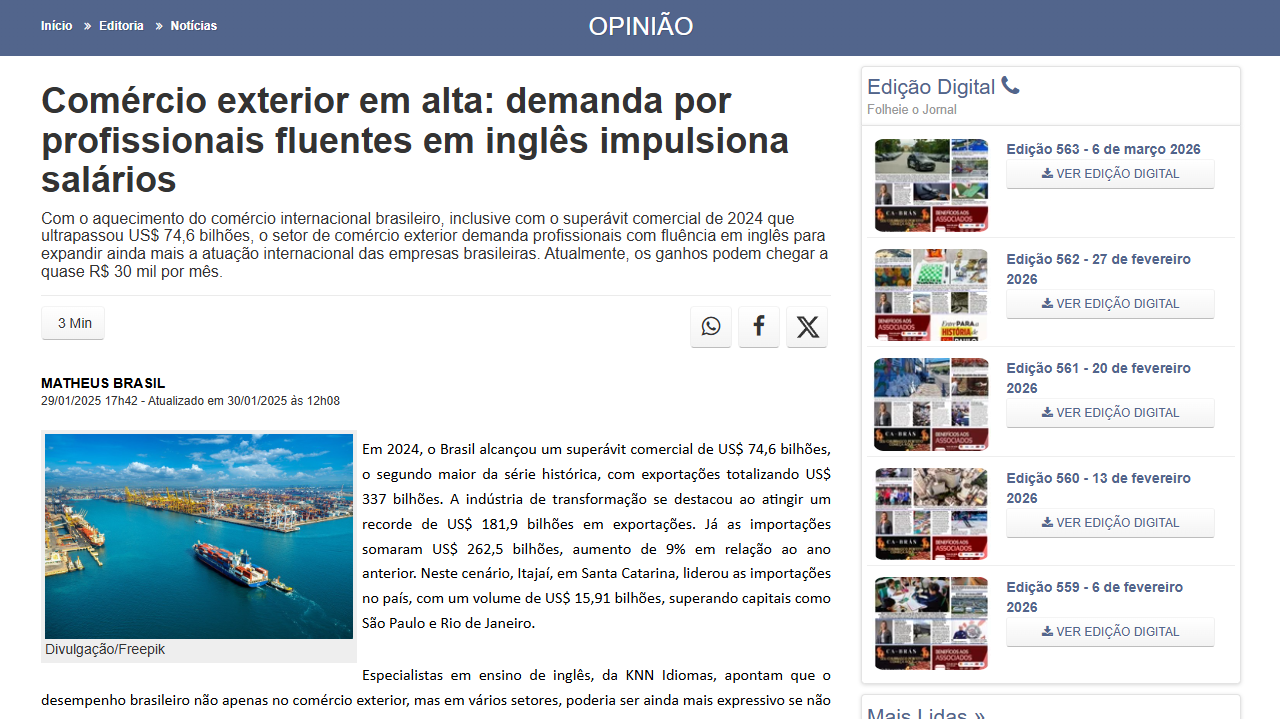Share article on Facebook
This screenshot has height=719, width=1280.
[x=759, y=327]
